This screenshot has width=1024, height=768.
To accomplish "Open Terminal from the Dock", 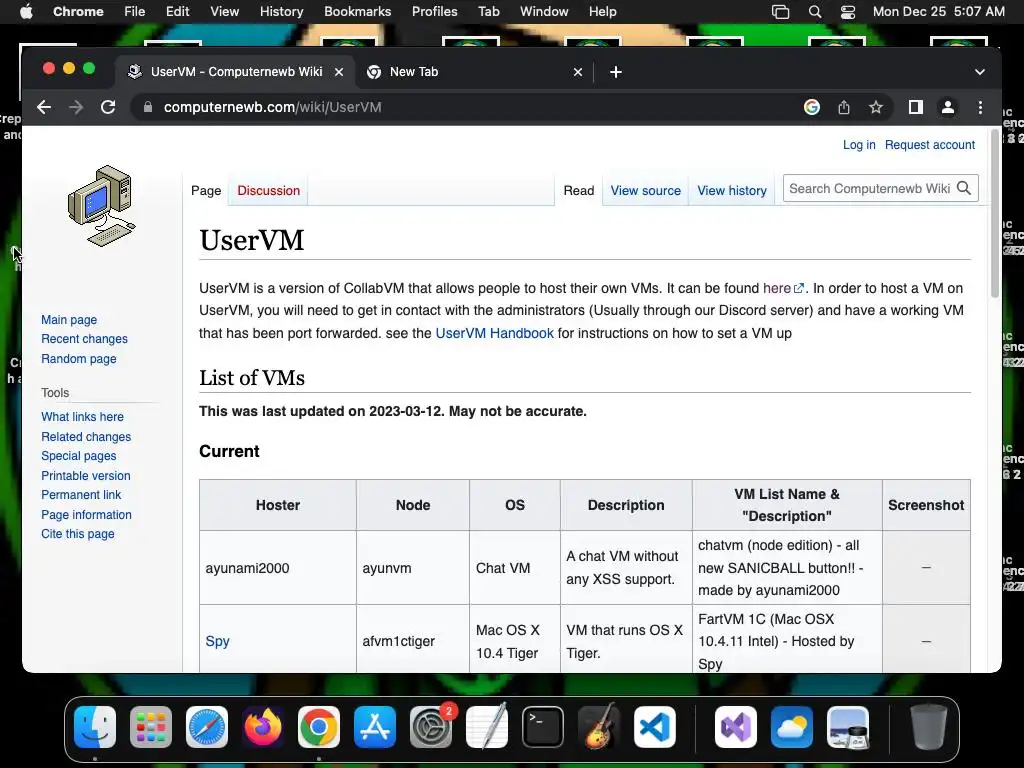I will tap(543, 727).
